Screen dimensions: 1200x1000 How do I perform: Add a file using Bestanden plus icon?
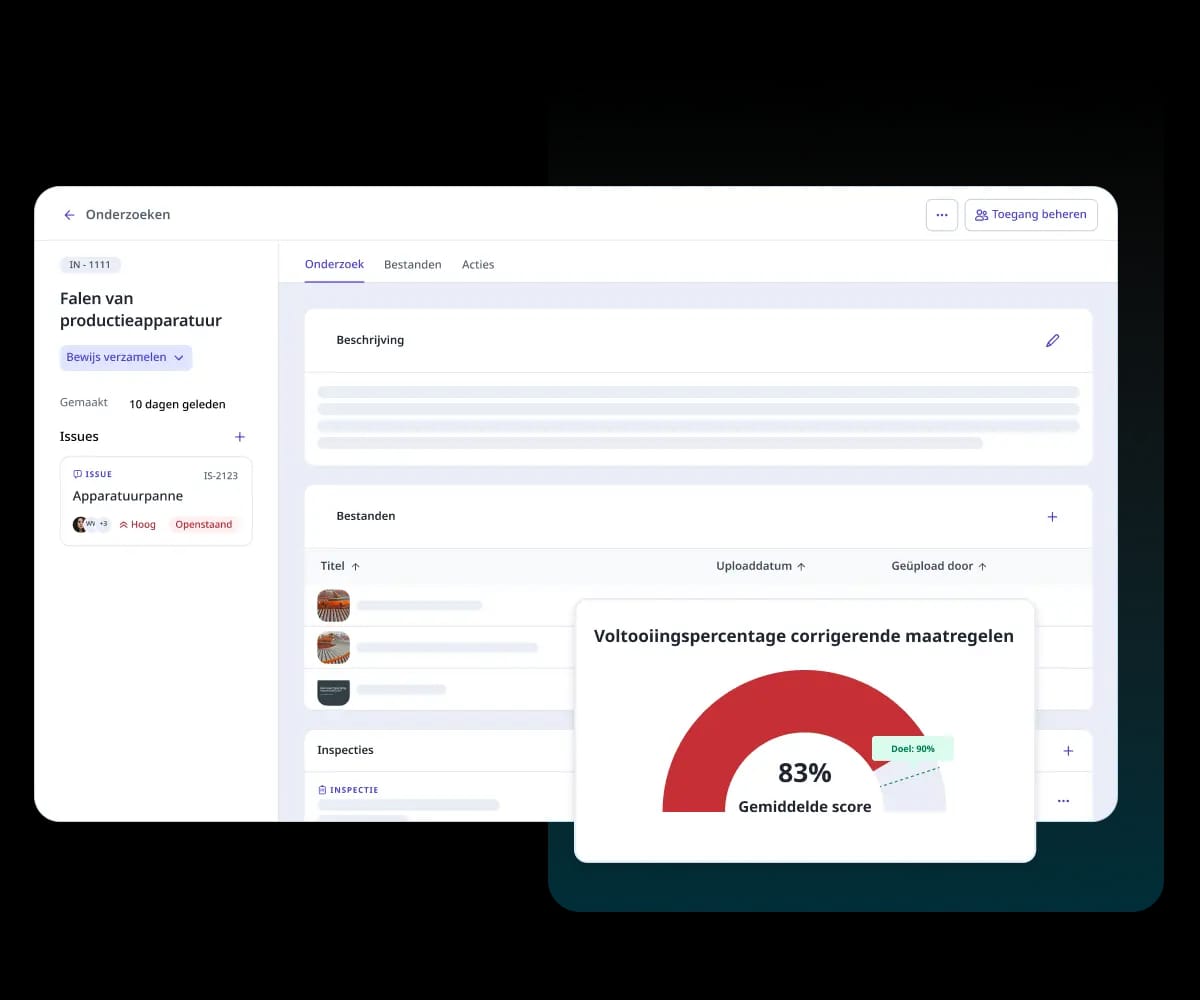tap(1052, 517)
